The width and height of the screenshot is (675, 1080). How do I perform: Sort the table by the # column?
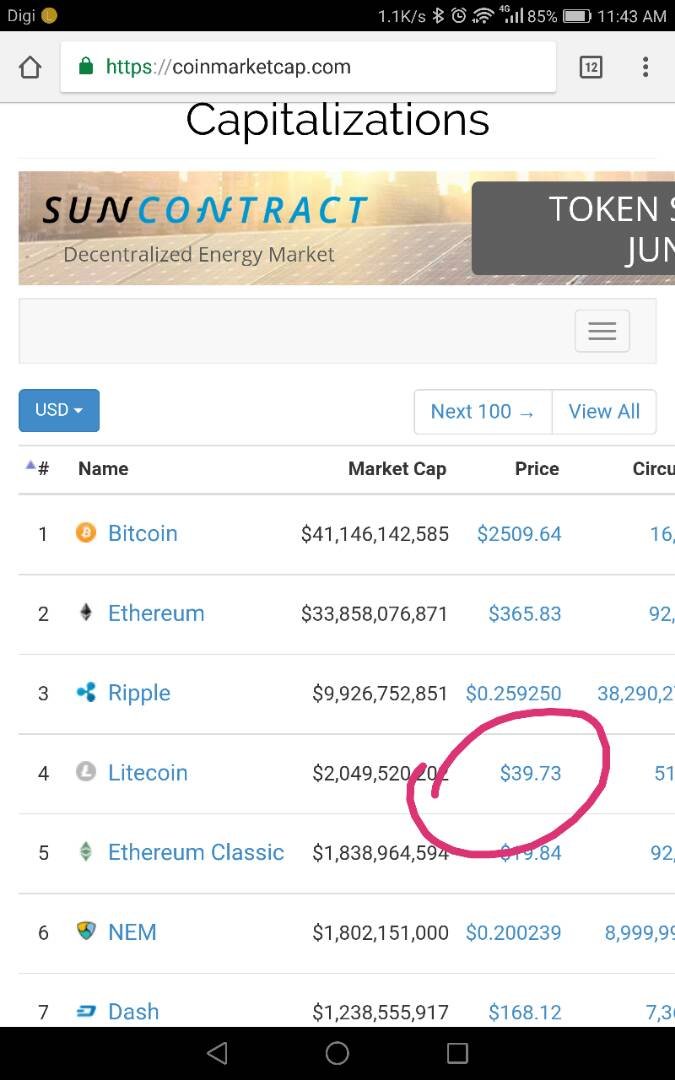click(38, 468)
